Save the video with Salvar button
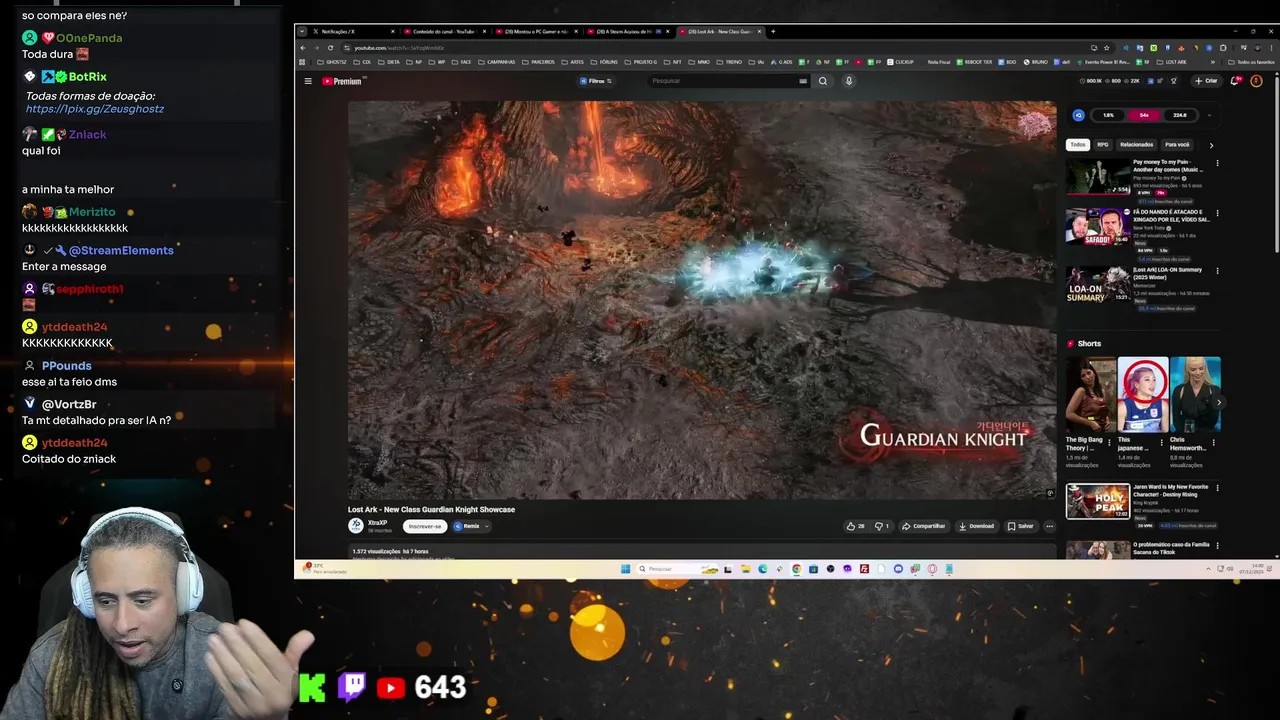The height and width of the screenshot is (720, 1280). pyautogui.click(x=1020, y=526)
